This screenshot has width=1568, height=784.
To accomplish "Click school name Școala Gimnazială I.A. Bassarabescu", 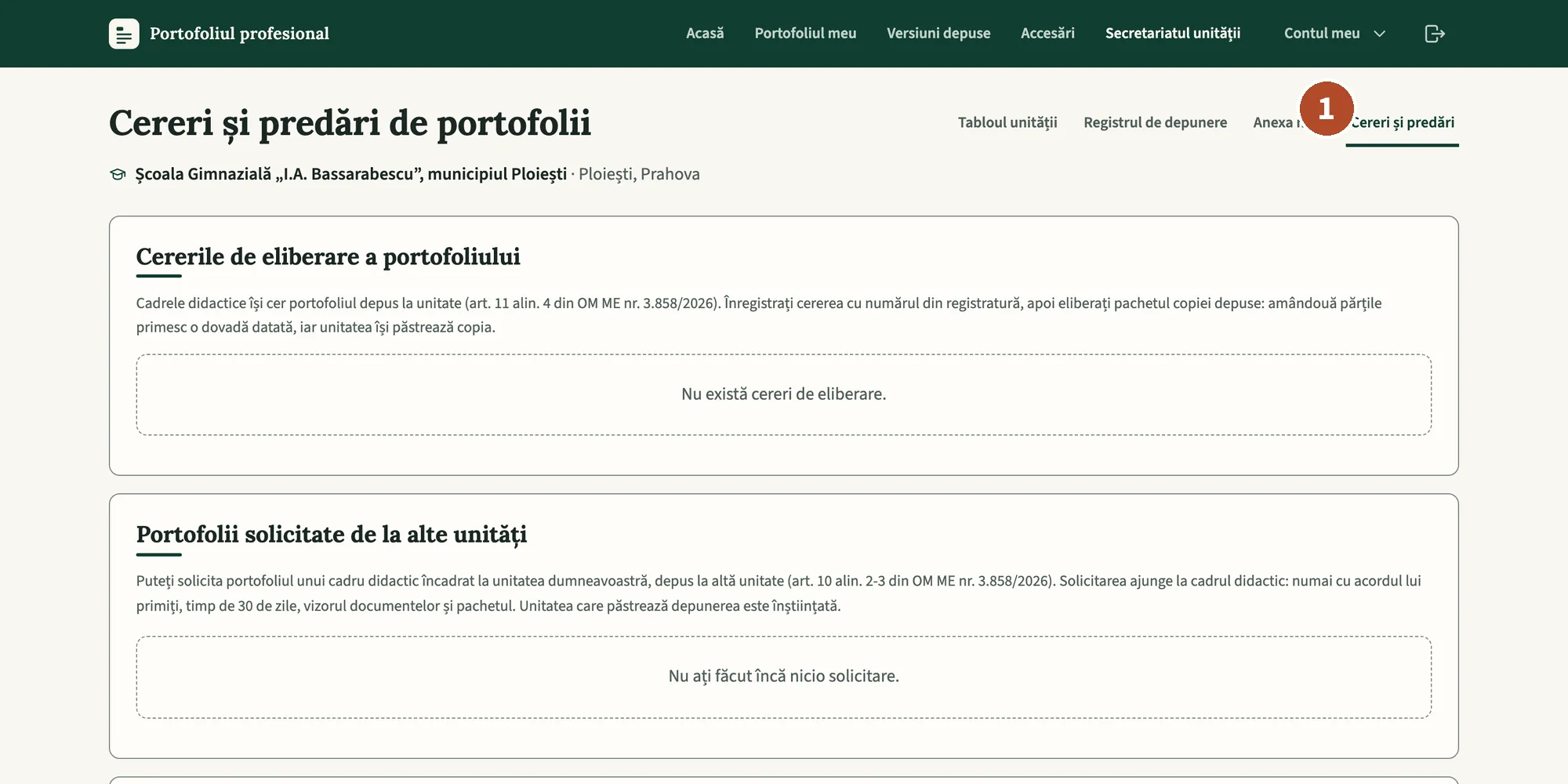I will (350, 174).
